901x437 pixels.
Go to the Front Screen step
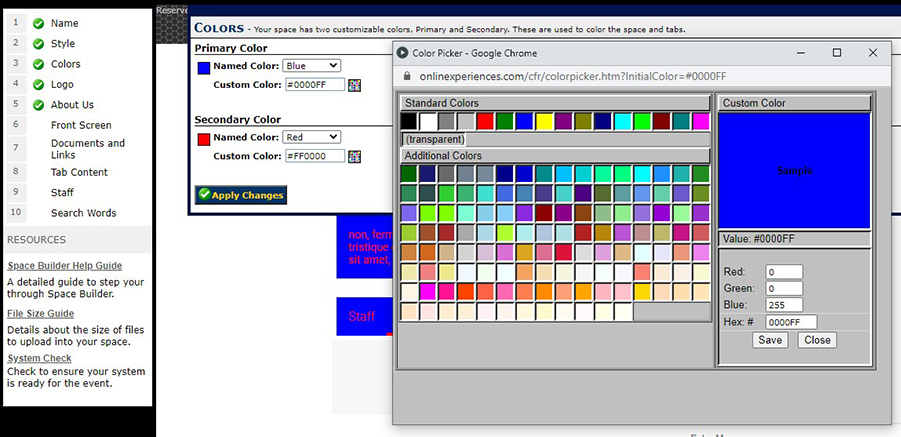(x=81, y=125)
